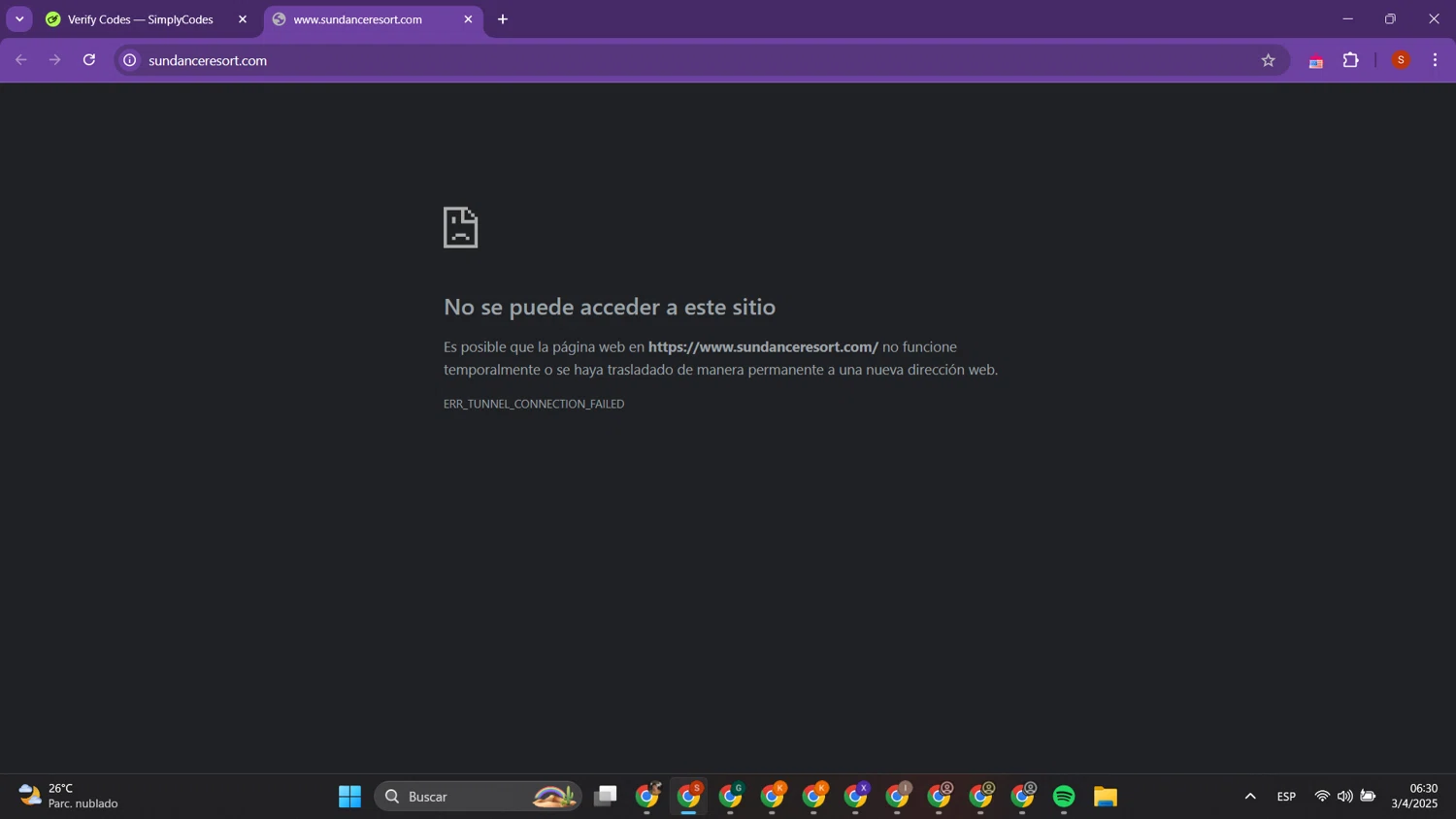Reload the sundanceresort.com page
The width and height of the screenshot is (1456, 819).
tap(89, 60)
